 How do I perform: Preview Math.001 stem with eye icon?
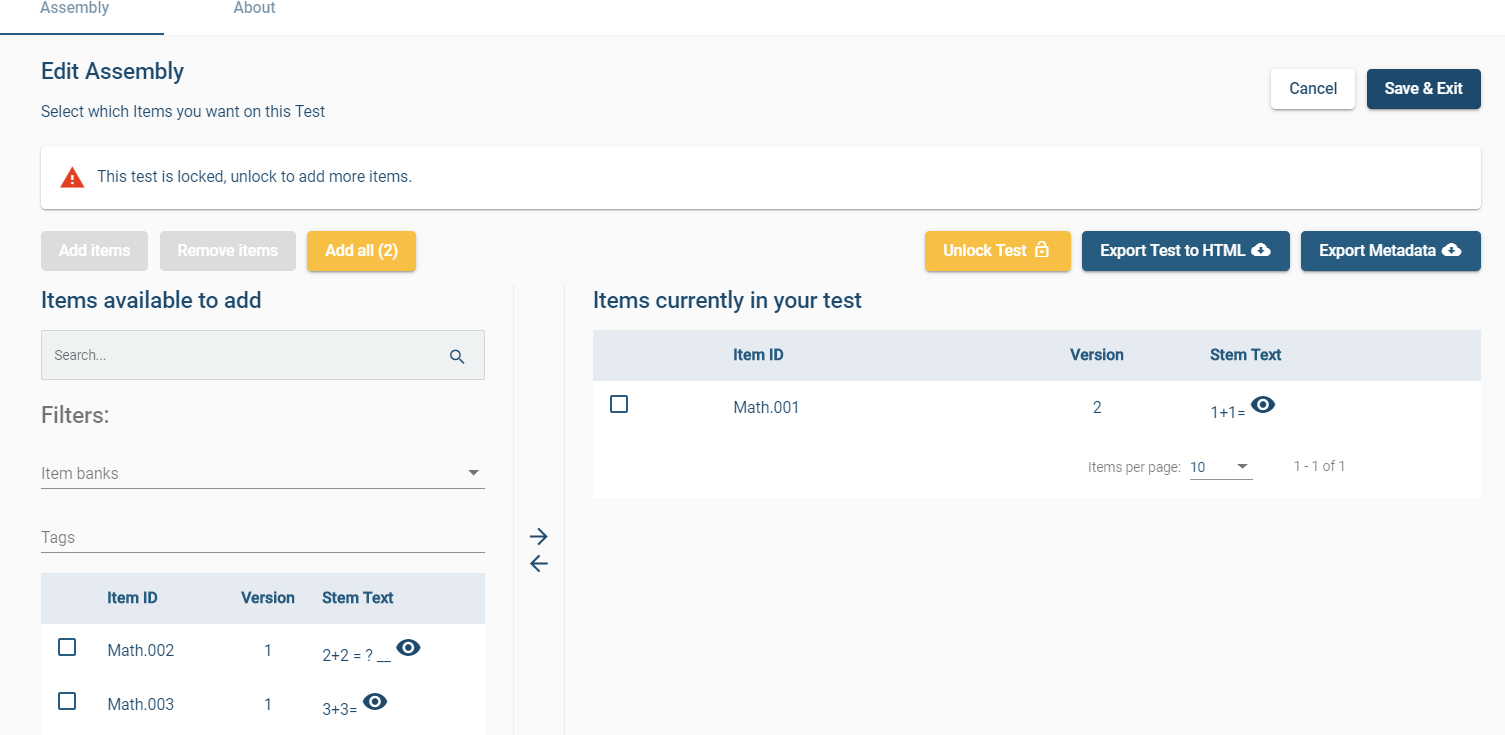pyautogui.click(x=1263, y=405)
